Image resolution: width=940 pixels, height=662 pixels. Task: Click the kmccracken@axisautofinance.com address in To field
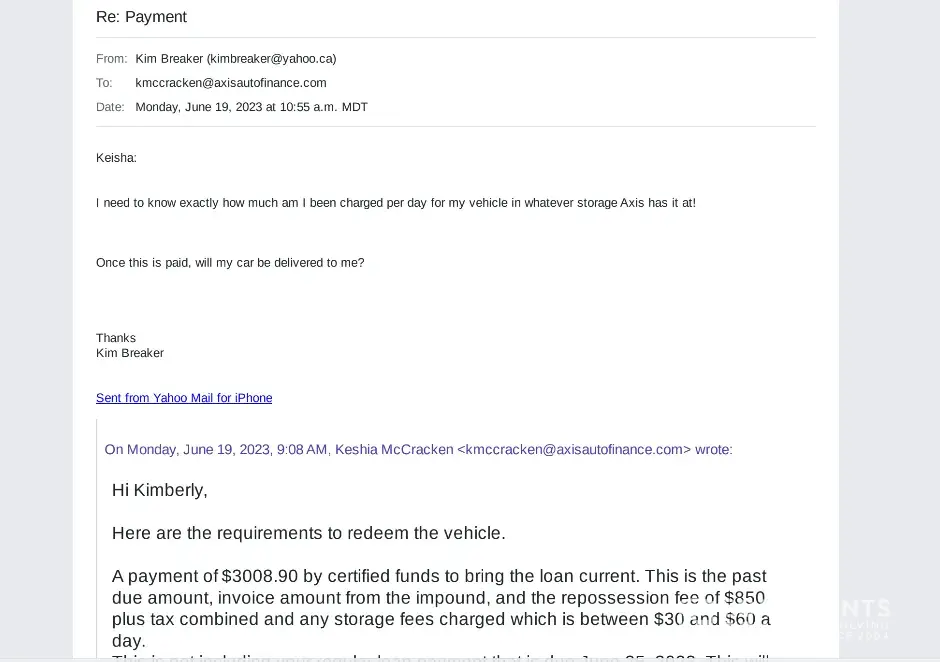click(x=231, y=83)
